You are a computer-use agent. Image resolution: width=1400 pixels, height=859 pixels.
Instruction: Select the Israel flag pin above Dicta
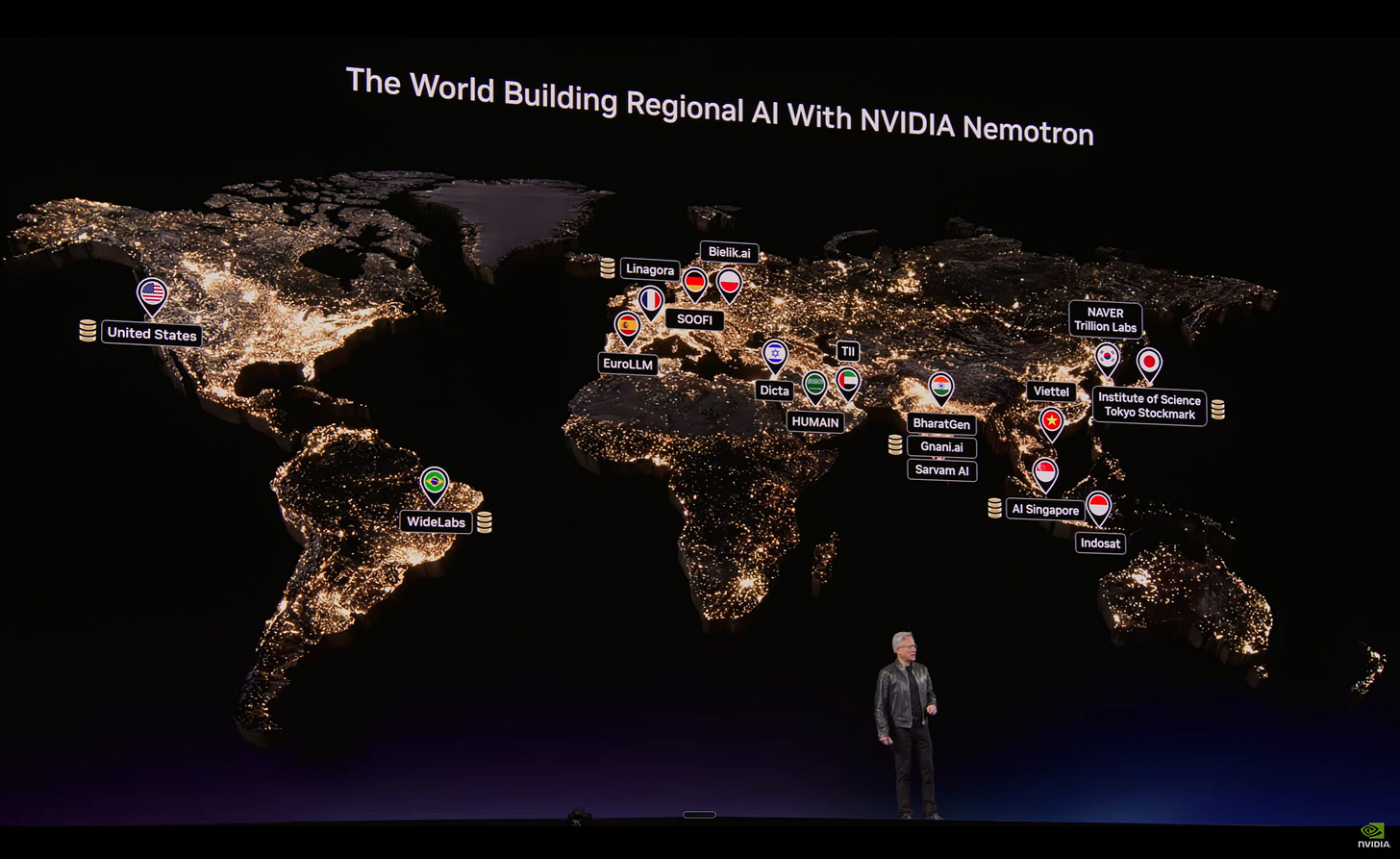point(775,357)
